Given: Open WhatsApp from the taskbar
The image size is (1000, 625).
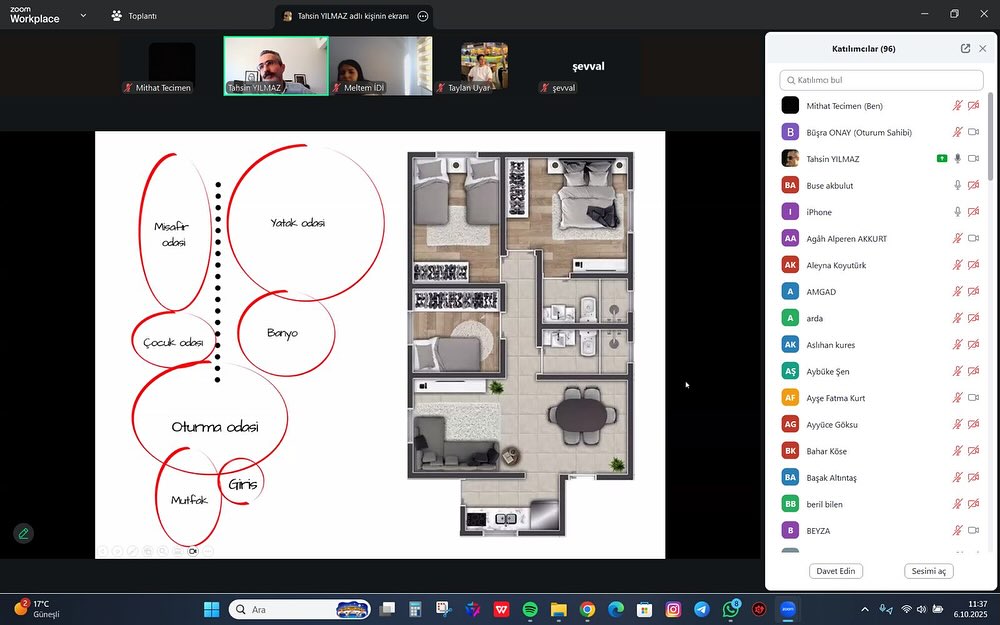Looking at the screenshot, I should coord(731,609).
